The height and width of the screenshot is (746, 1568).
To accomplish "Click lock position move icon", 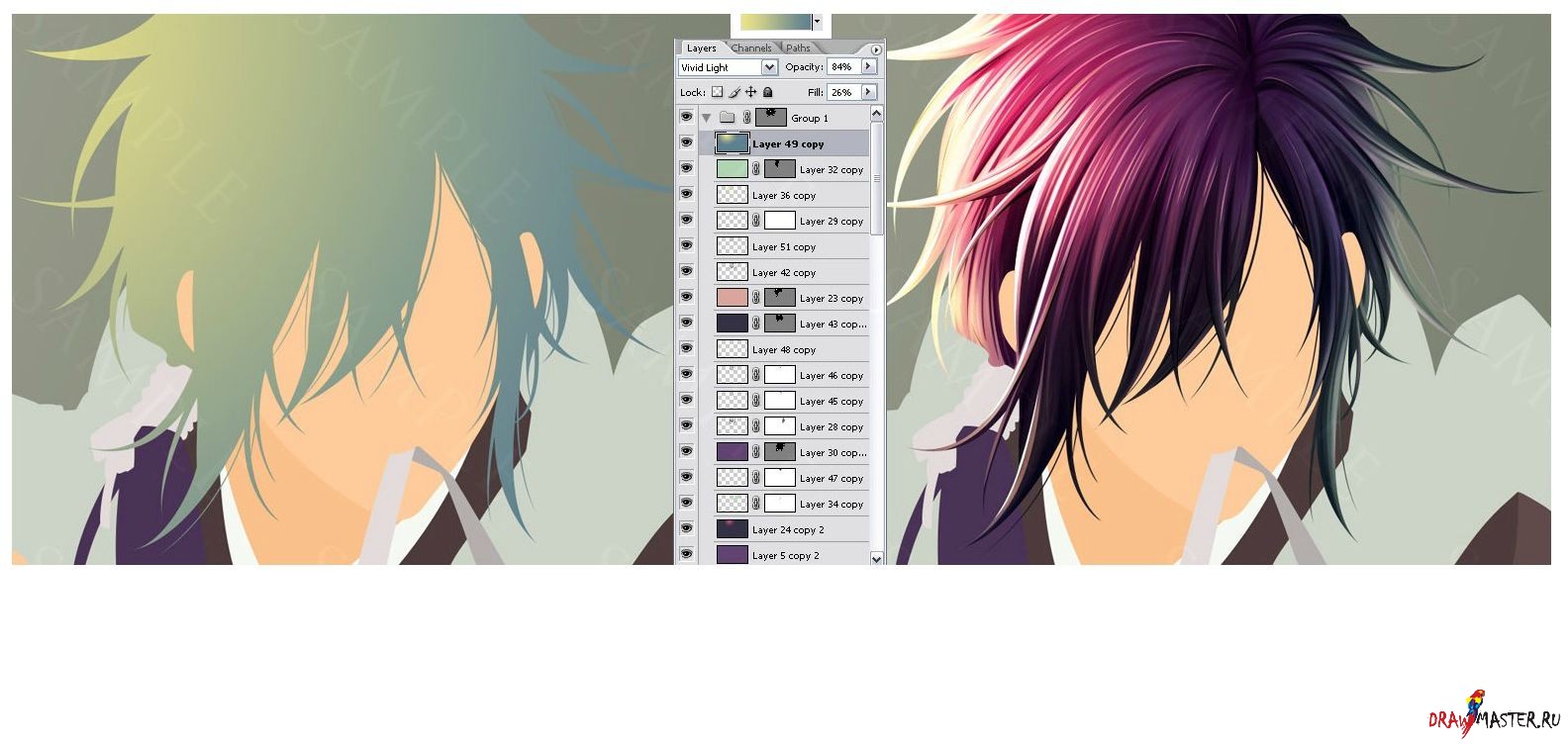I will coord(750,92).
